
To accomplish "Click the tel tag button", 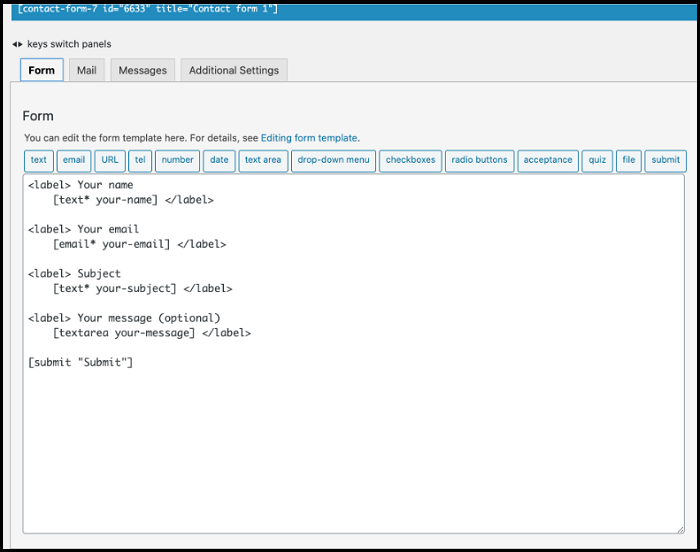I will 140,160.
